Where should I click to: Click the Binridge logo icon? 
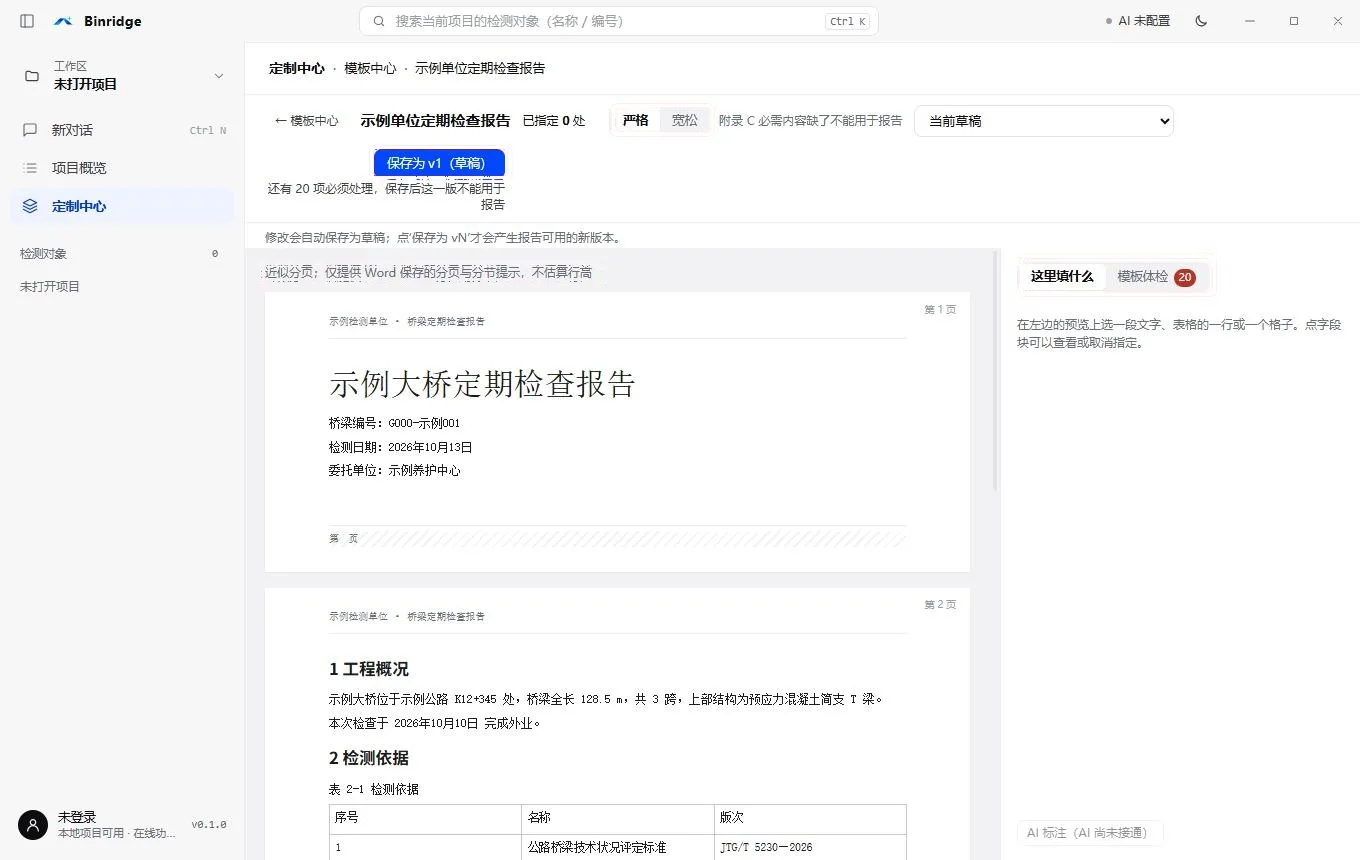point(63,21)
